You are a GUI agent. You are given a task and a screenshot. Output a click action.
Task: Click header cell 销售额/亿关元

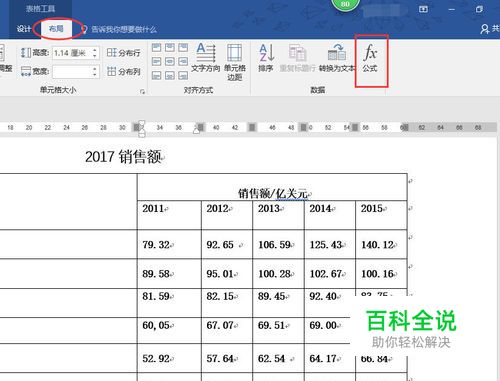click(x=272, y=187)
